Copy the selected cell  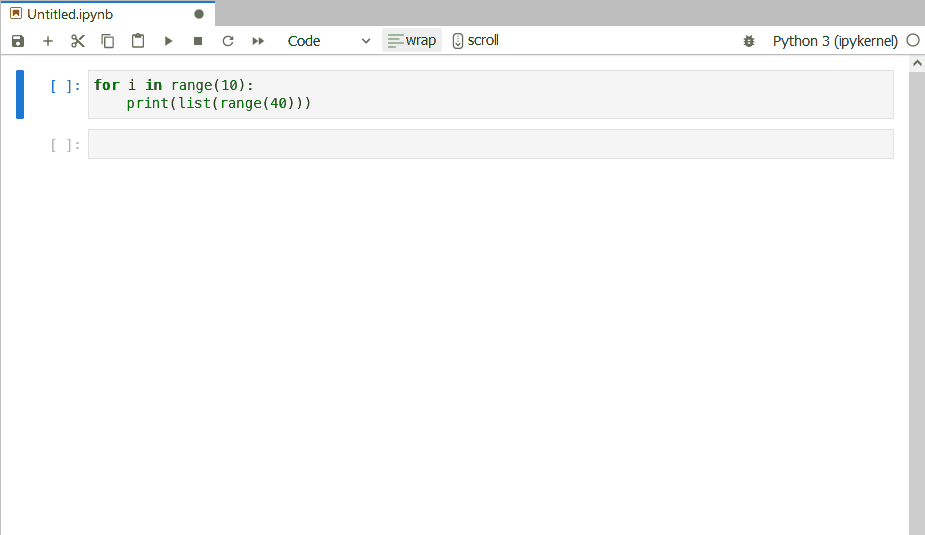pyautogui.click(x=107, y=41)
